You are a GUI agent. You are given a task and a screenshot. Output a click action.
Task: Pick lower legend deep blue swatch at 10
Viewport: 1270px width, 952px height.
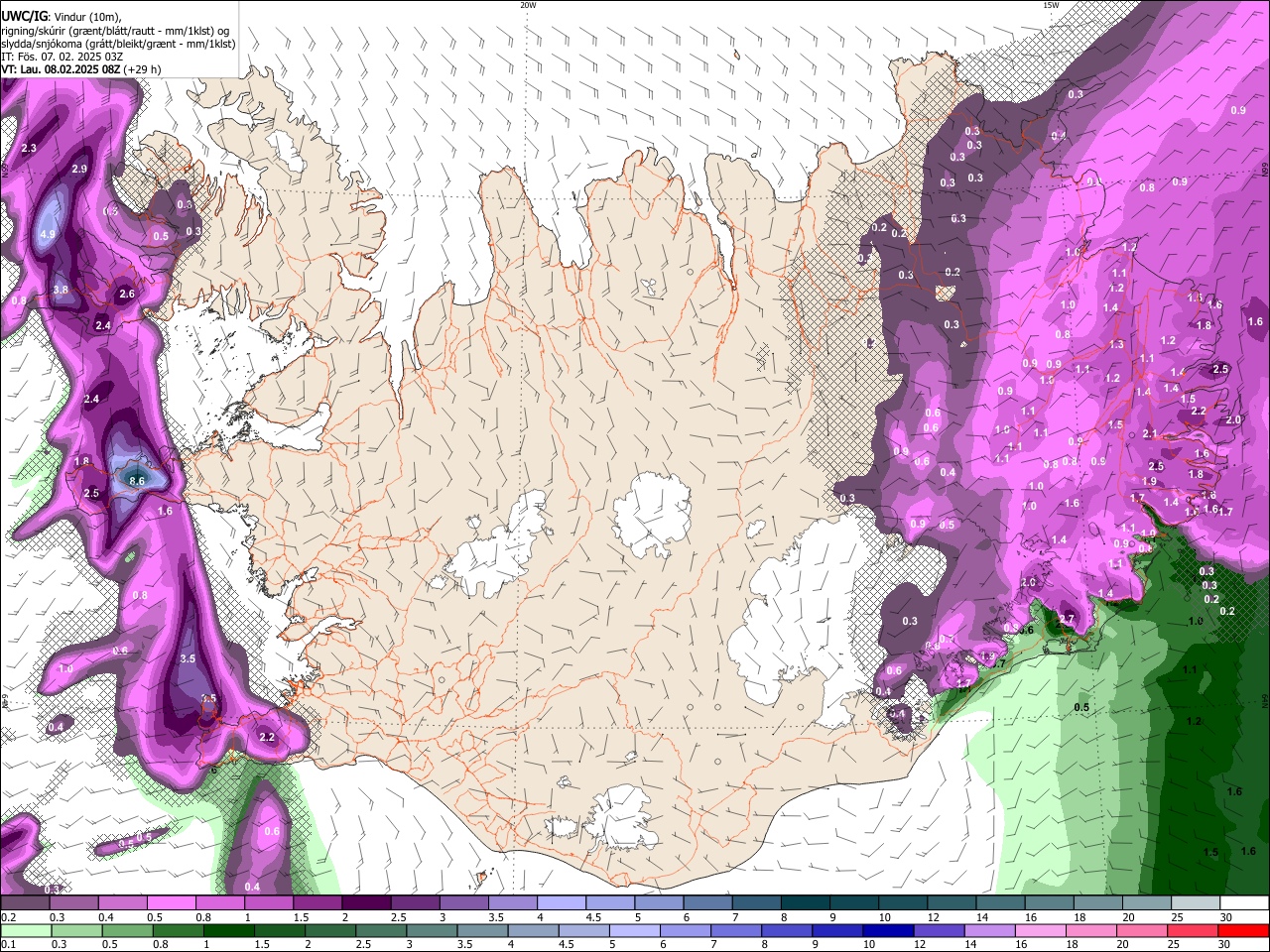pos(887,931)
